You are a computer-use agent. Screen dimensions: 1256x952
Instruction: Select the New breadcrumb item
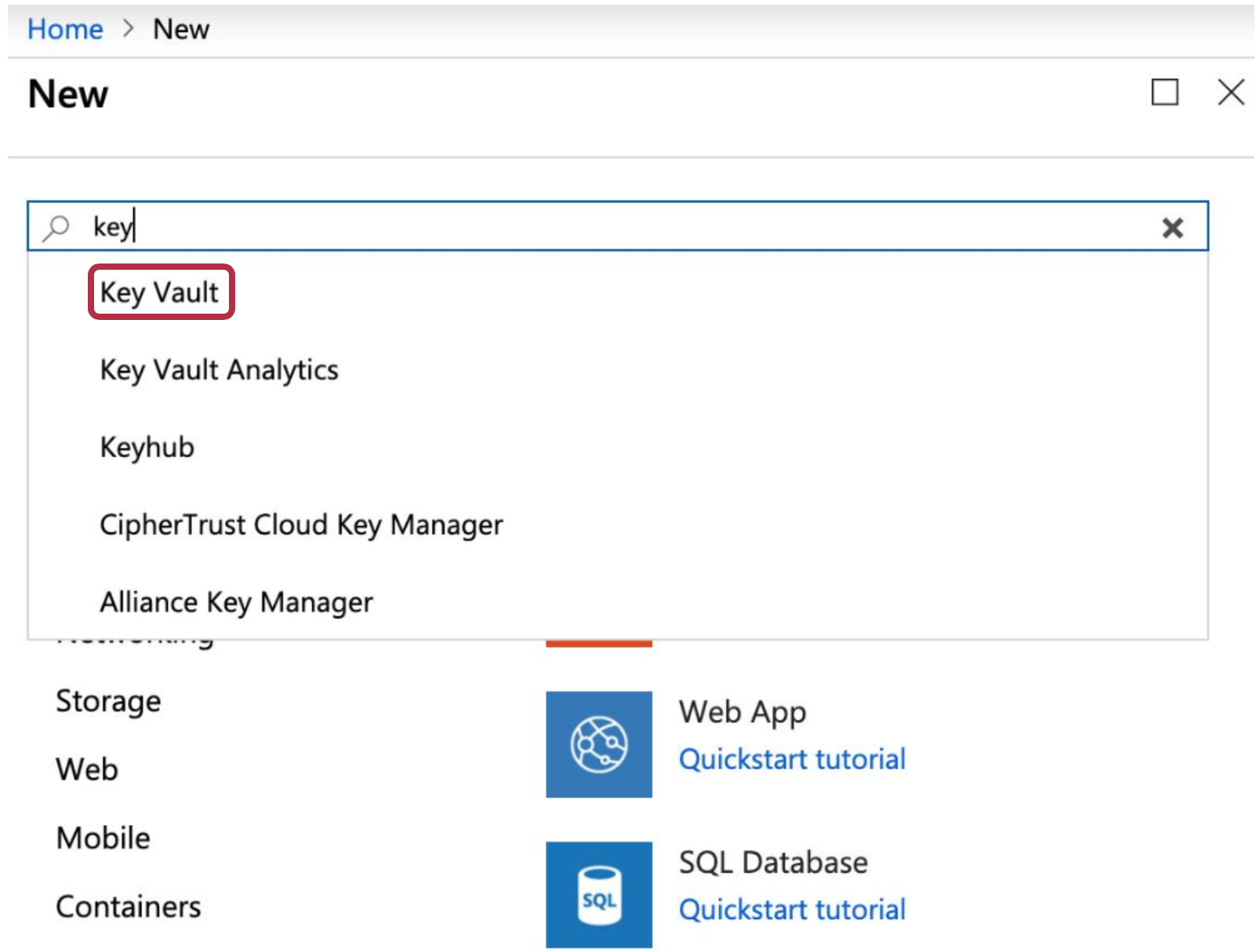point(181,29)
